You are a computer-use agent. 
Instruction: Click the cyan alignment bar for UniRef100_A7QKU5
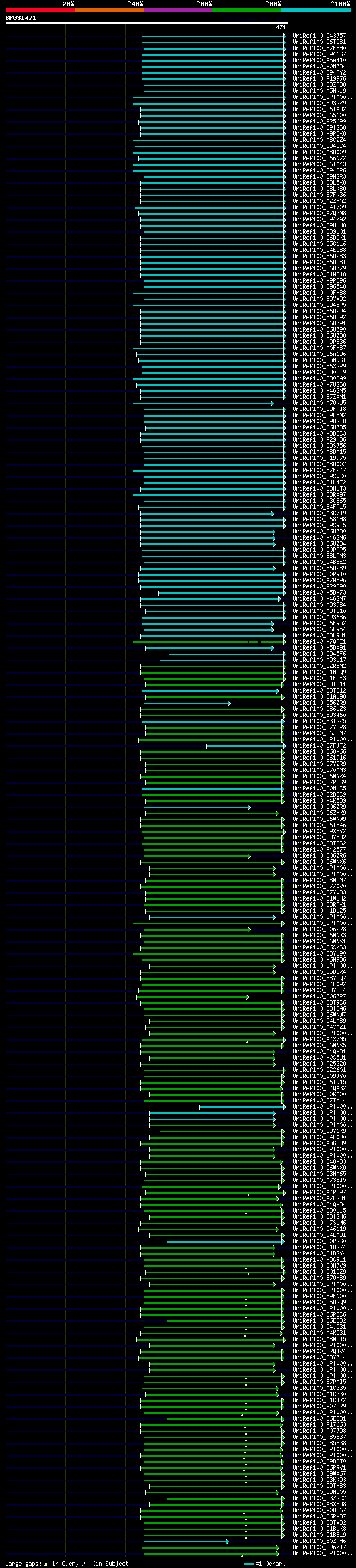tap(203, 403)
